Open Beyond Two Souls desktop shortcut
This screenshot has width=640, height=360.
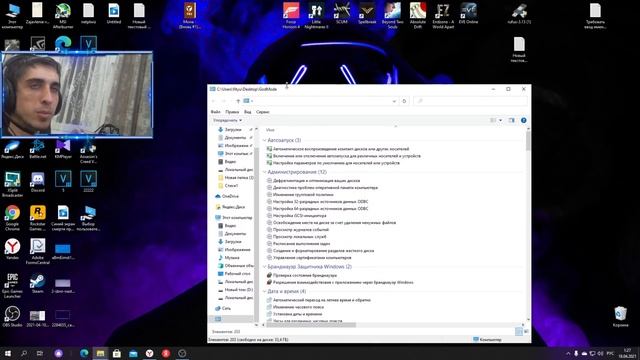pos(392,15)
